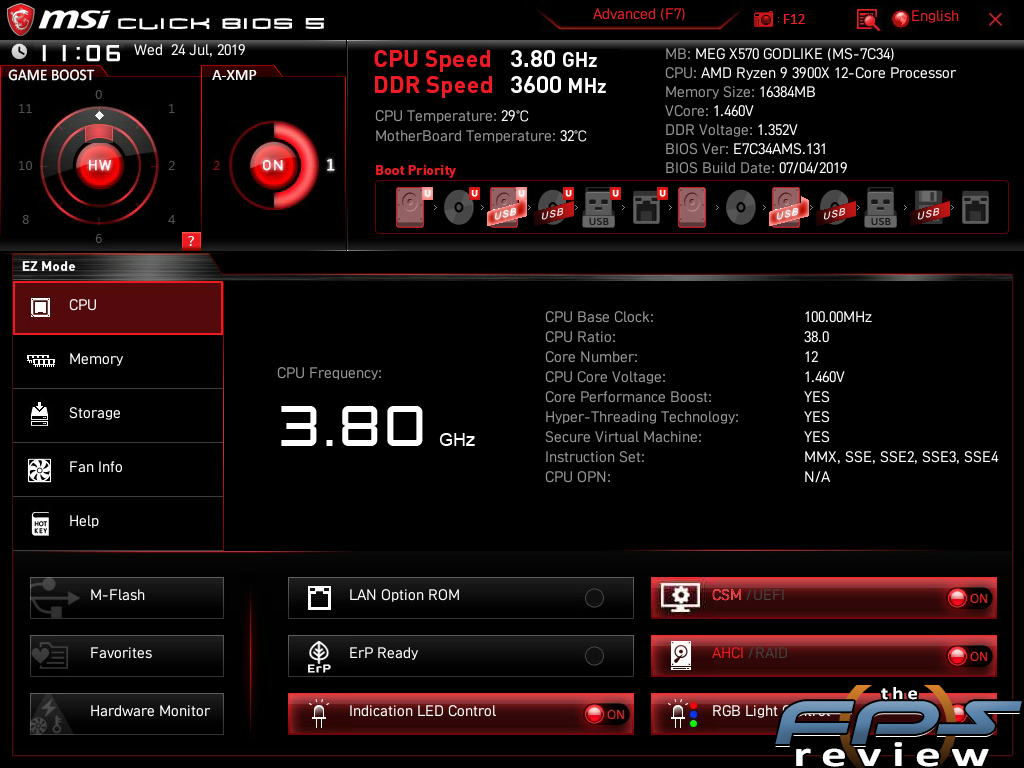Click the DDR Voltage 1.352V line

point(731,130)
